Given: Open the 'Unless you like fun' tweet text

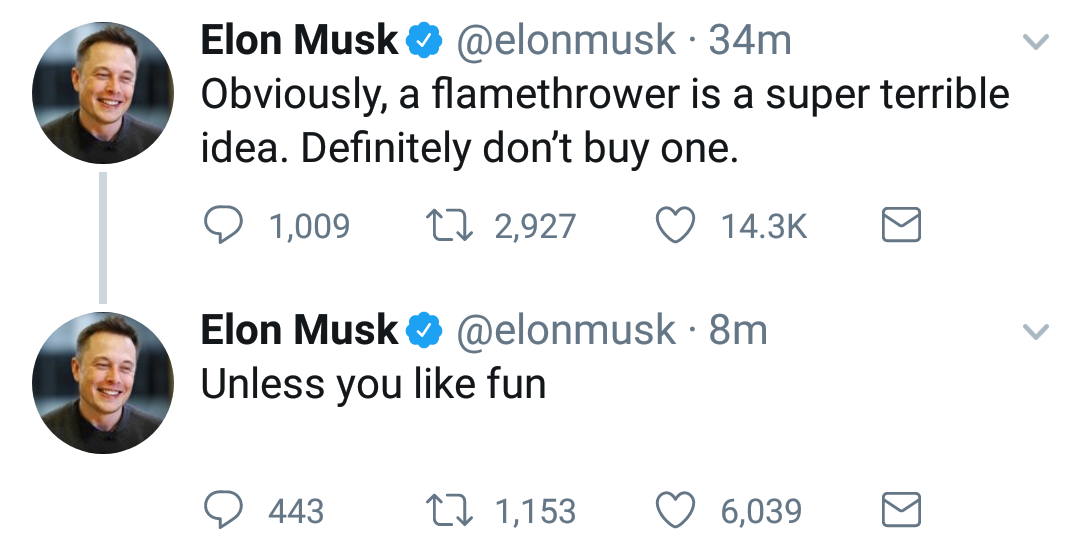Looking at the screenshot, I should 373,383.
